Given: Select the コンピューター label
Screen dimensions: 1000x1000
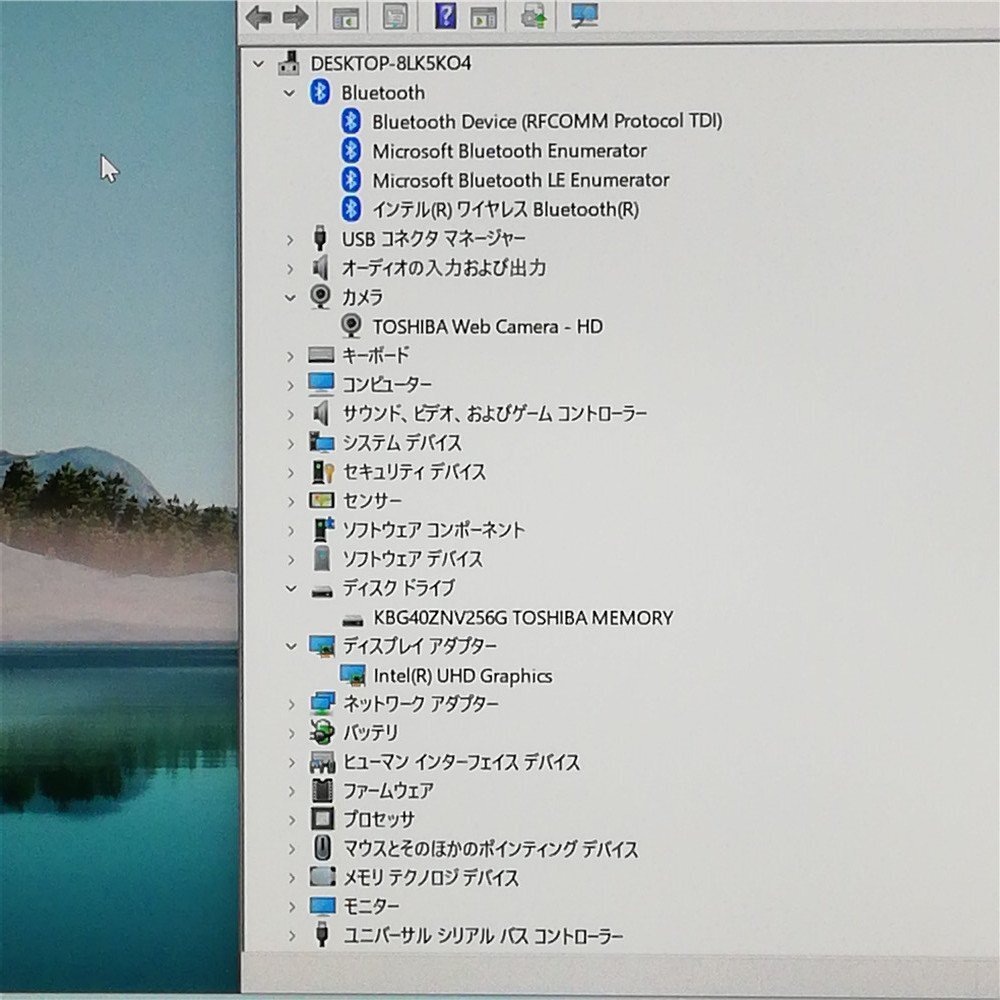Looking at the screenshot, I should coord(387,384).
